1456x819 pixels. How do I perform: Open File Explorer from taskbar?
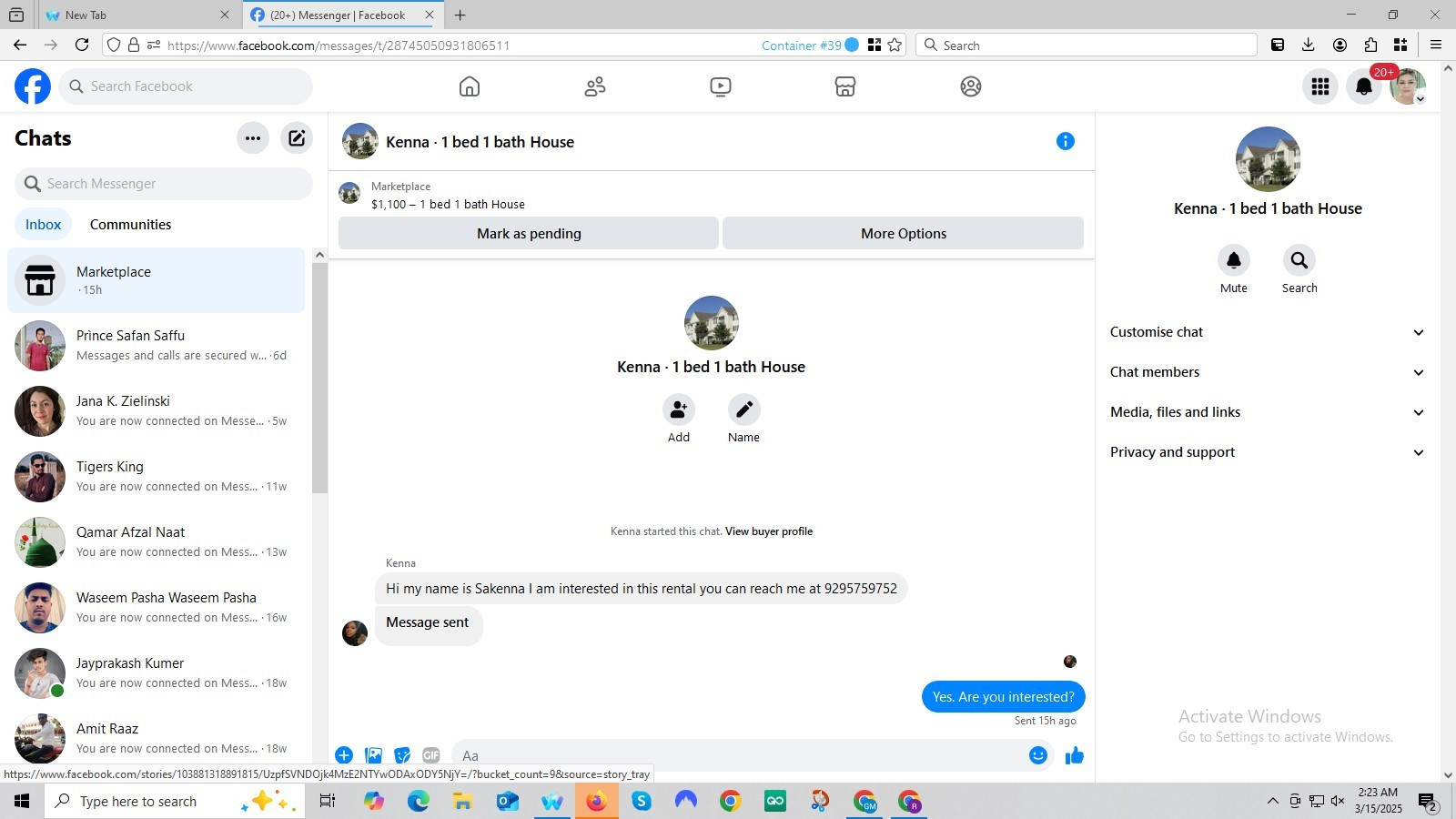(462, 801)
